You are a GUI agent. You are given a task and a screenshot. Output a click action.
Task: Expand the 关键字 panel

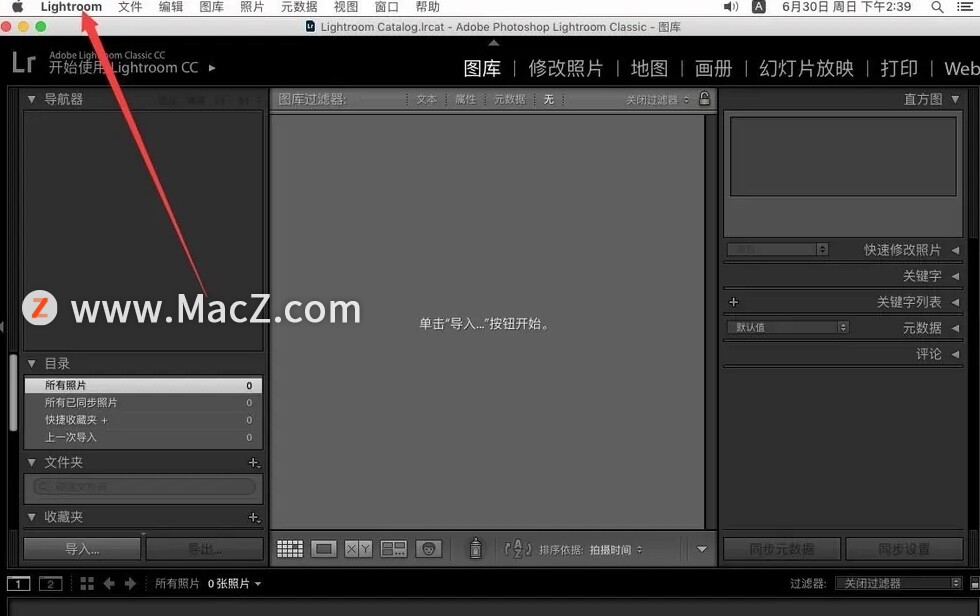(x=955, y=276)
